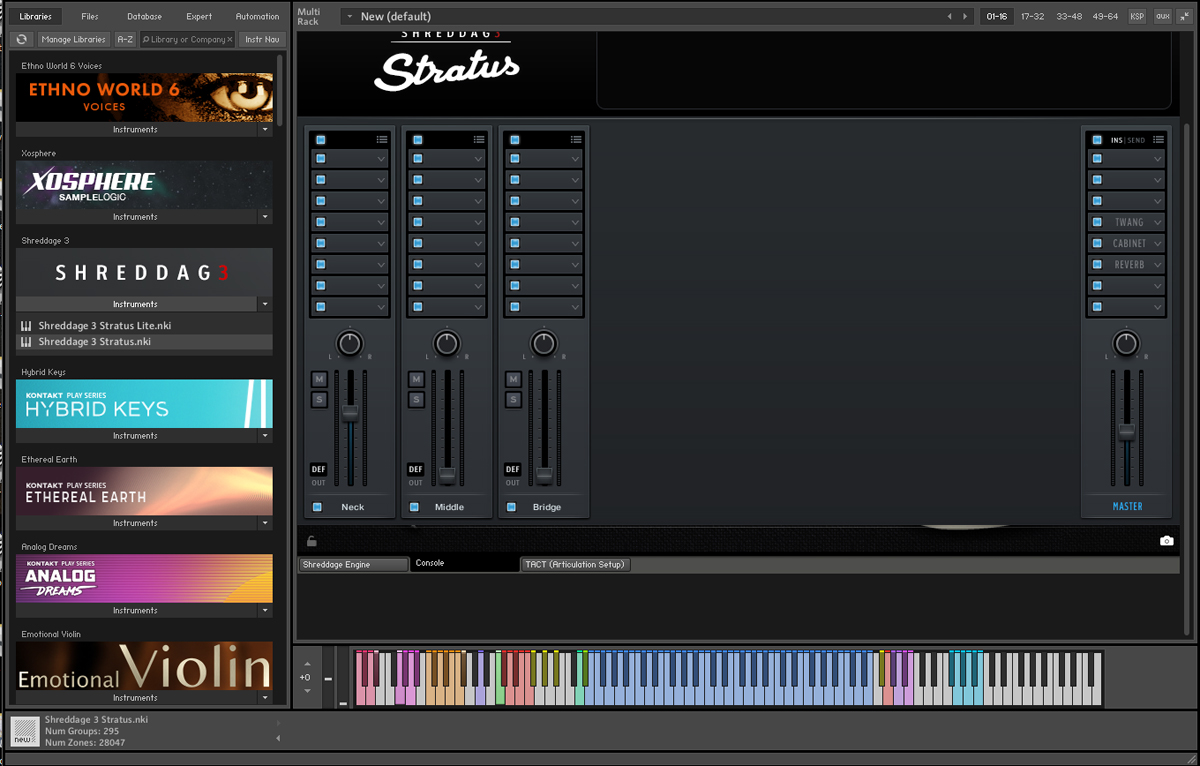Click the Middle channel volume fader
Viewport: 1200px width, 766px height.
coord(447,475)
